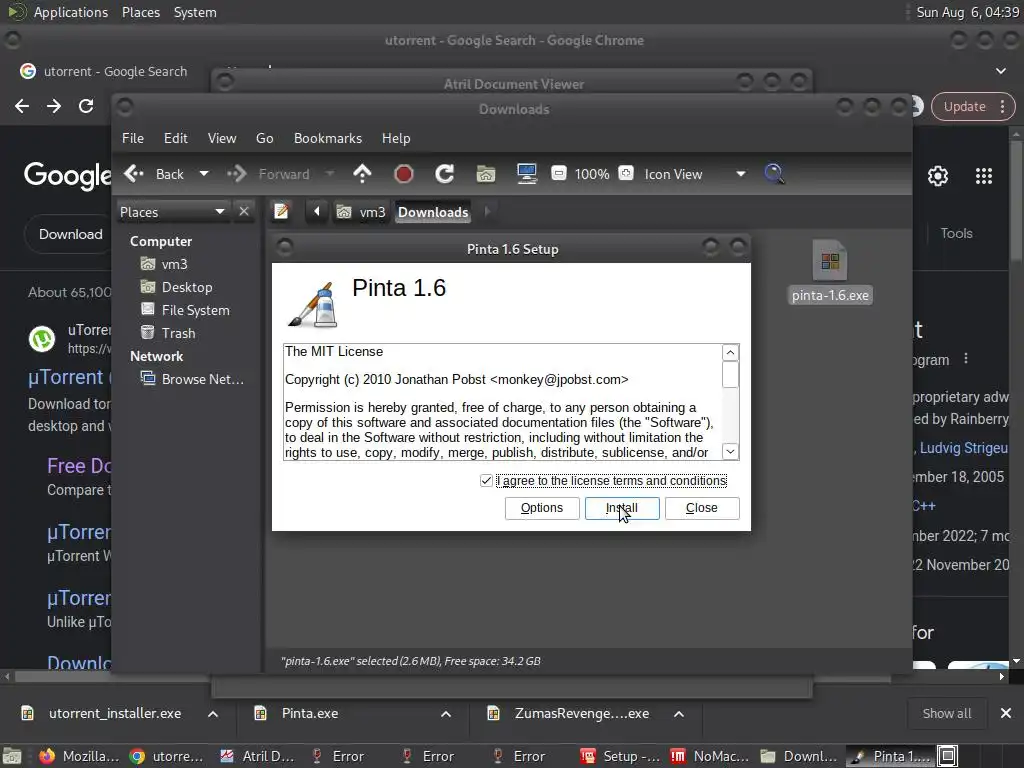Open the Icon View dropdown

pos(694,174)
